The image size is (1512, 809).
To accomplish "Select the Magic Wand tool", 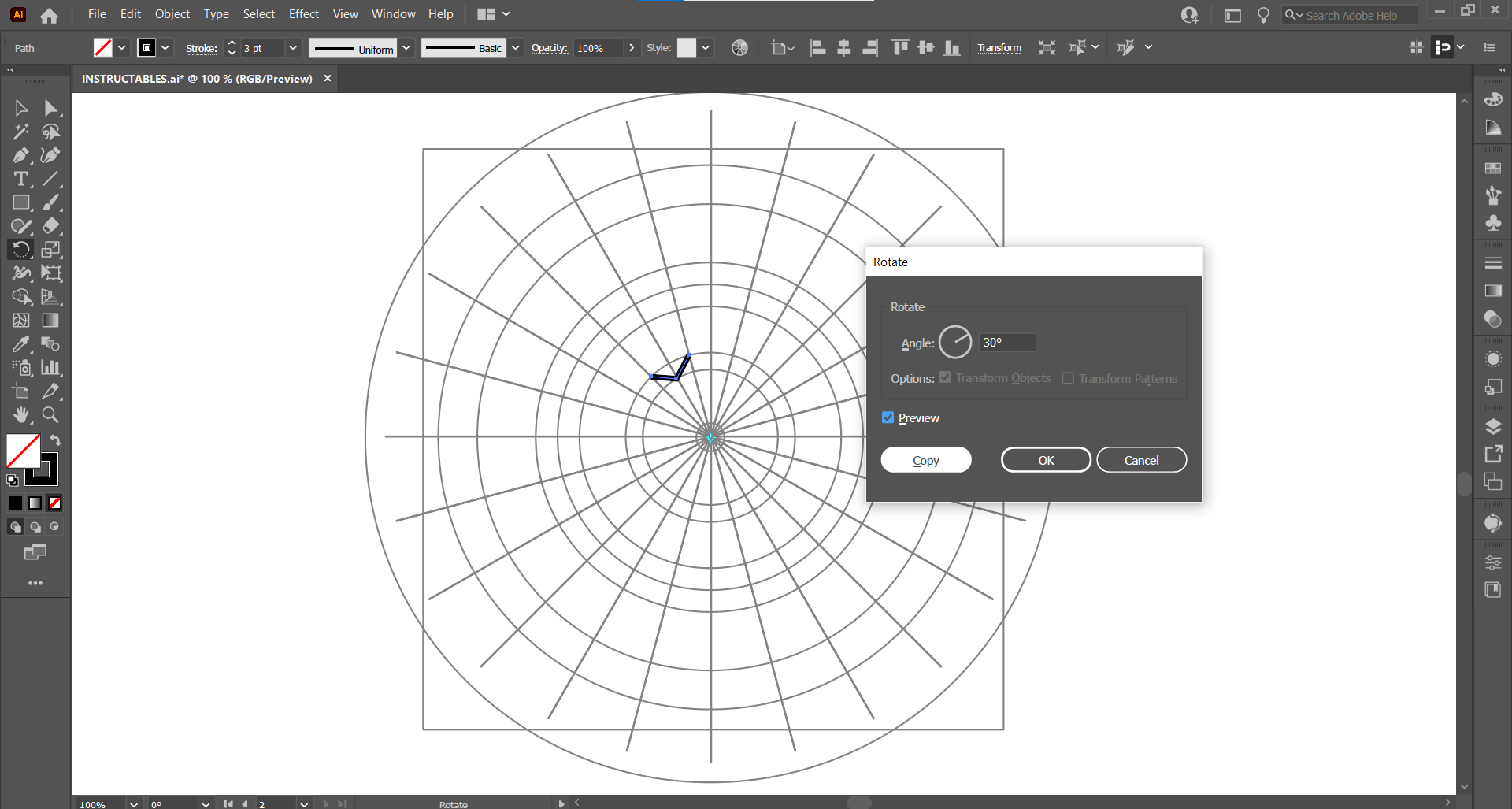I will (20, 132).
